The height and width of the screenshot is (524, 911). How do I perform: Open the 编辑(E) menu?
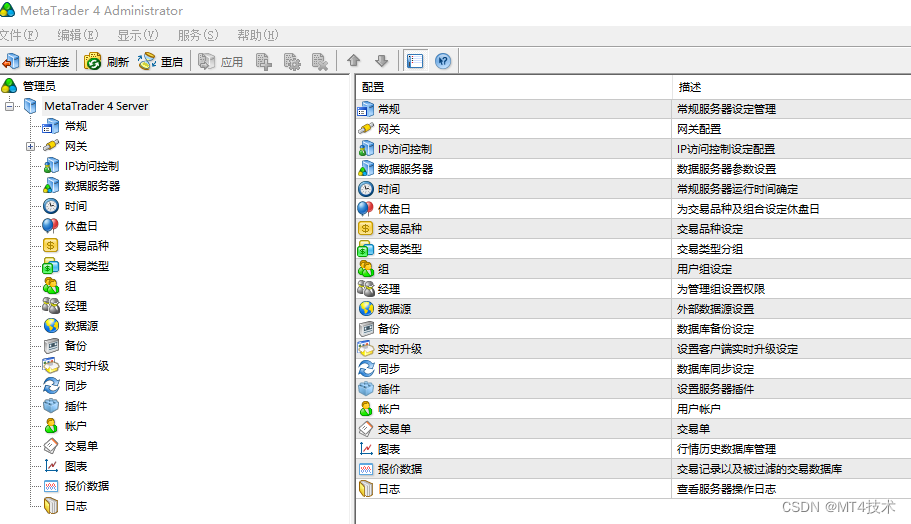[x=78, y=35]
